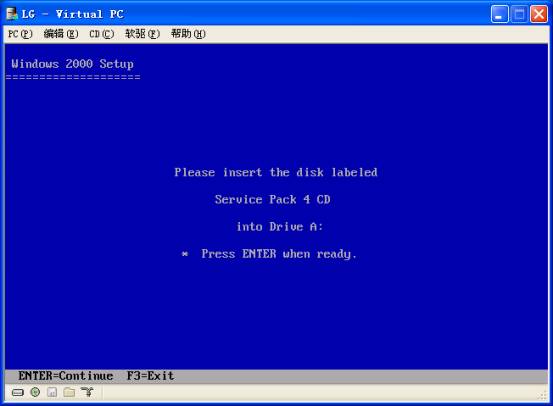The image size is (553, 406).
Task: Click the F3=Exit status text
Action: tap(150, 376)
